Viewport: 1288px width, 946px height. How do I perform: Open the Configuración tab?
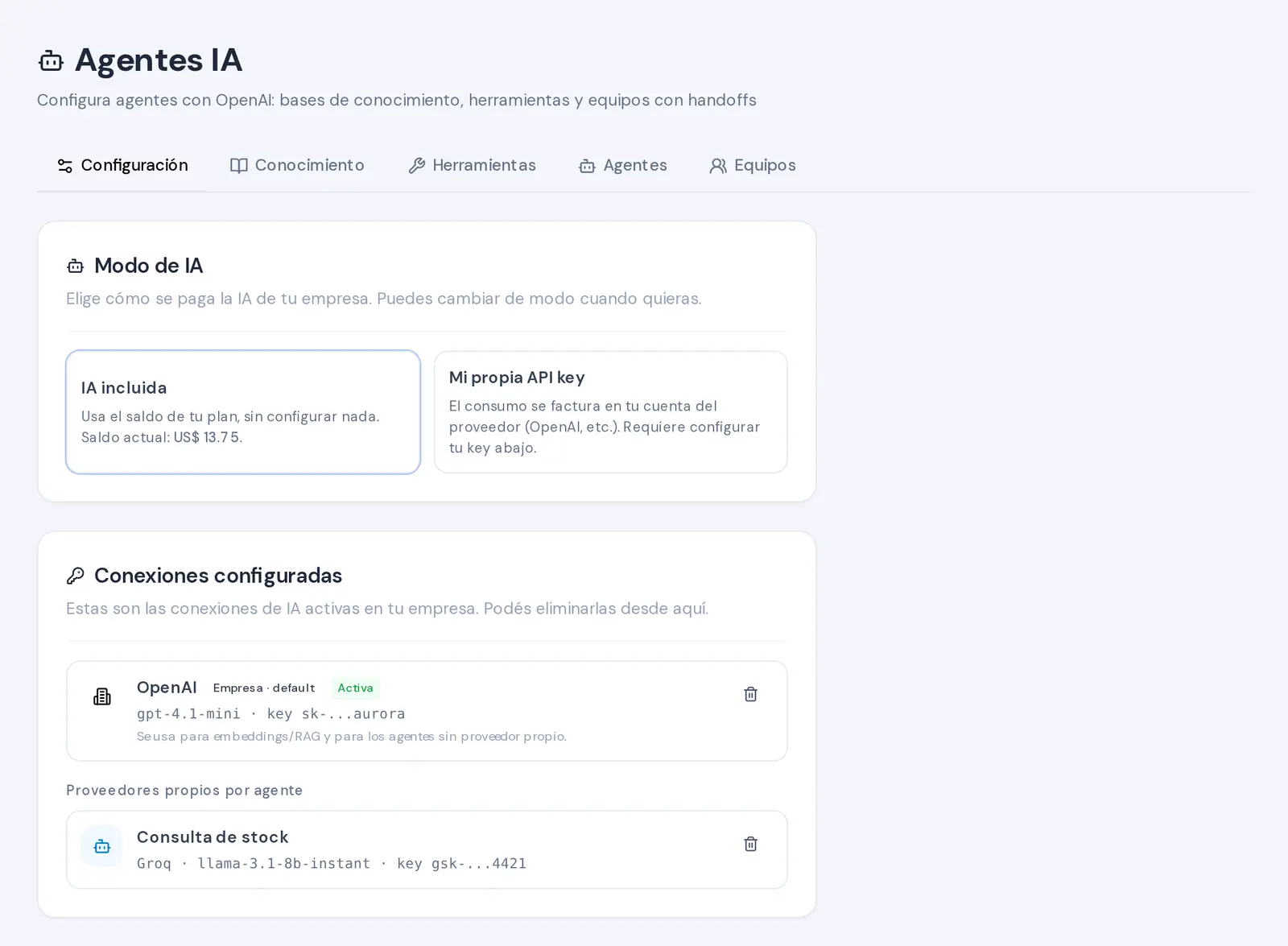tap(122, 166)
